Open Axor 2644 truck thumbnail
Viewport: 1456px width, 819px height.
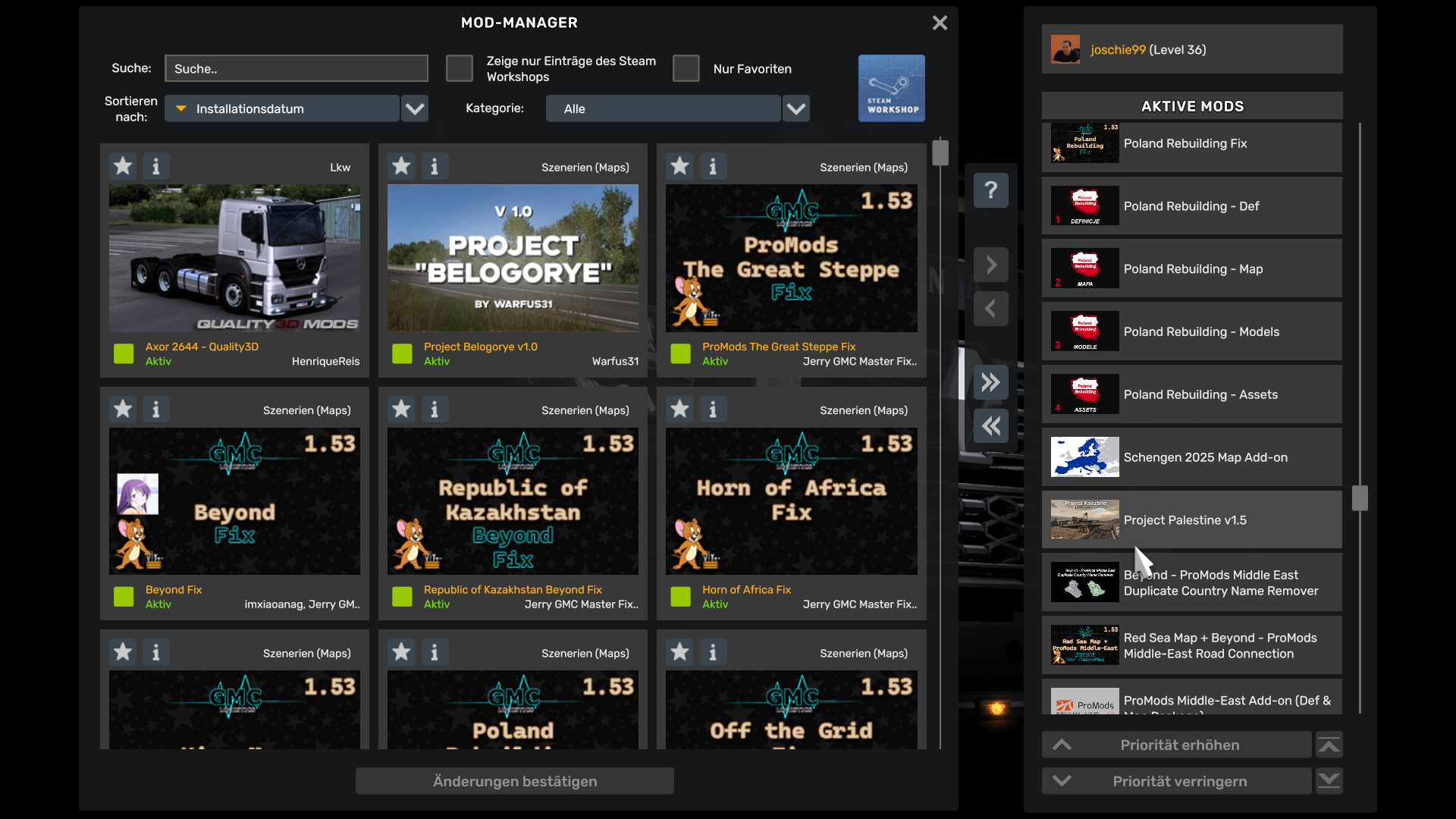(x=234, y=258)
